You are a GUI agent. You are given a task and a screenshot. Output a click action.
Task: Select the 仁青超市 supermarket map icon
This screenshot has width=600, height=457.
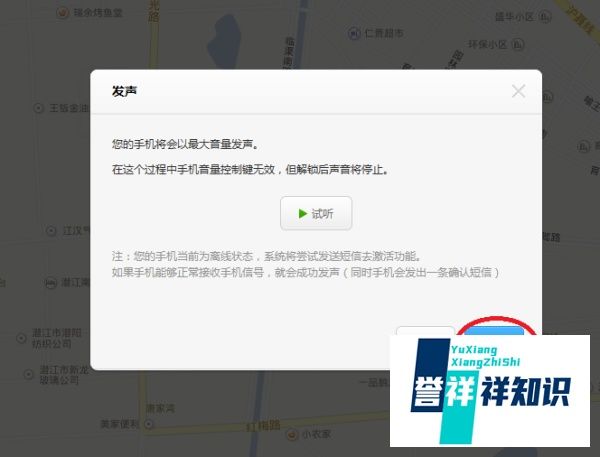(354, 34)
